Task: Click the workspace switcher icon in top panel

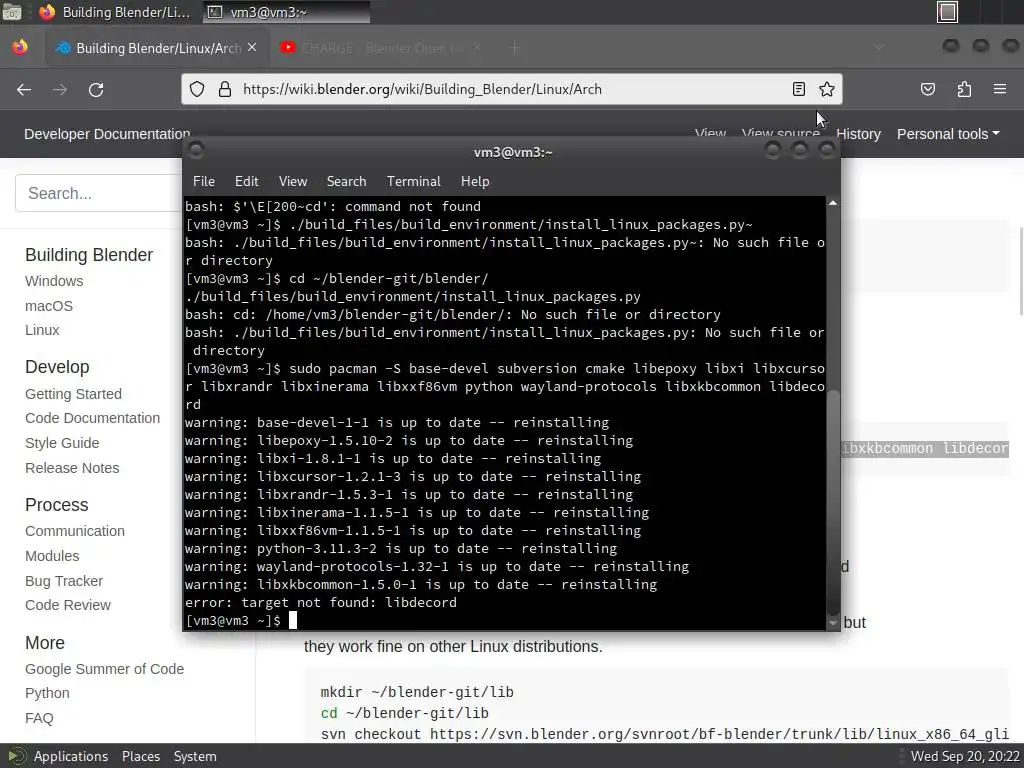Action: (x=947, y=12)
